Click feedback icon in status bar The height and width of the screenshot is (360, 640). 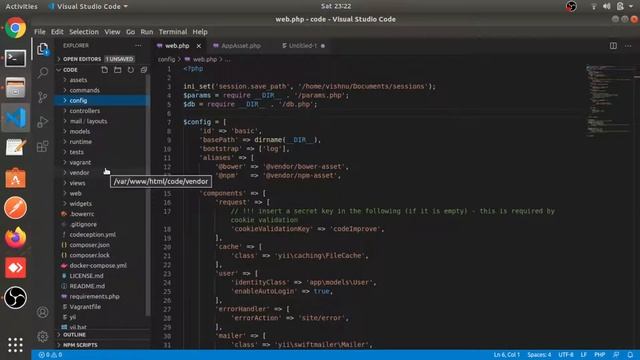coord(616,355)
